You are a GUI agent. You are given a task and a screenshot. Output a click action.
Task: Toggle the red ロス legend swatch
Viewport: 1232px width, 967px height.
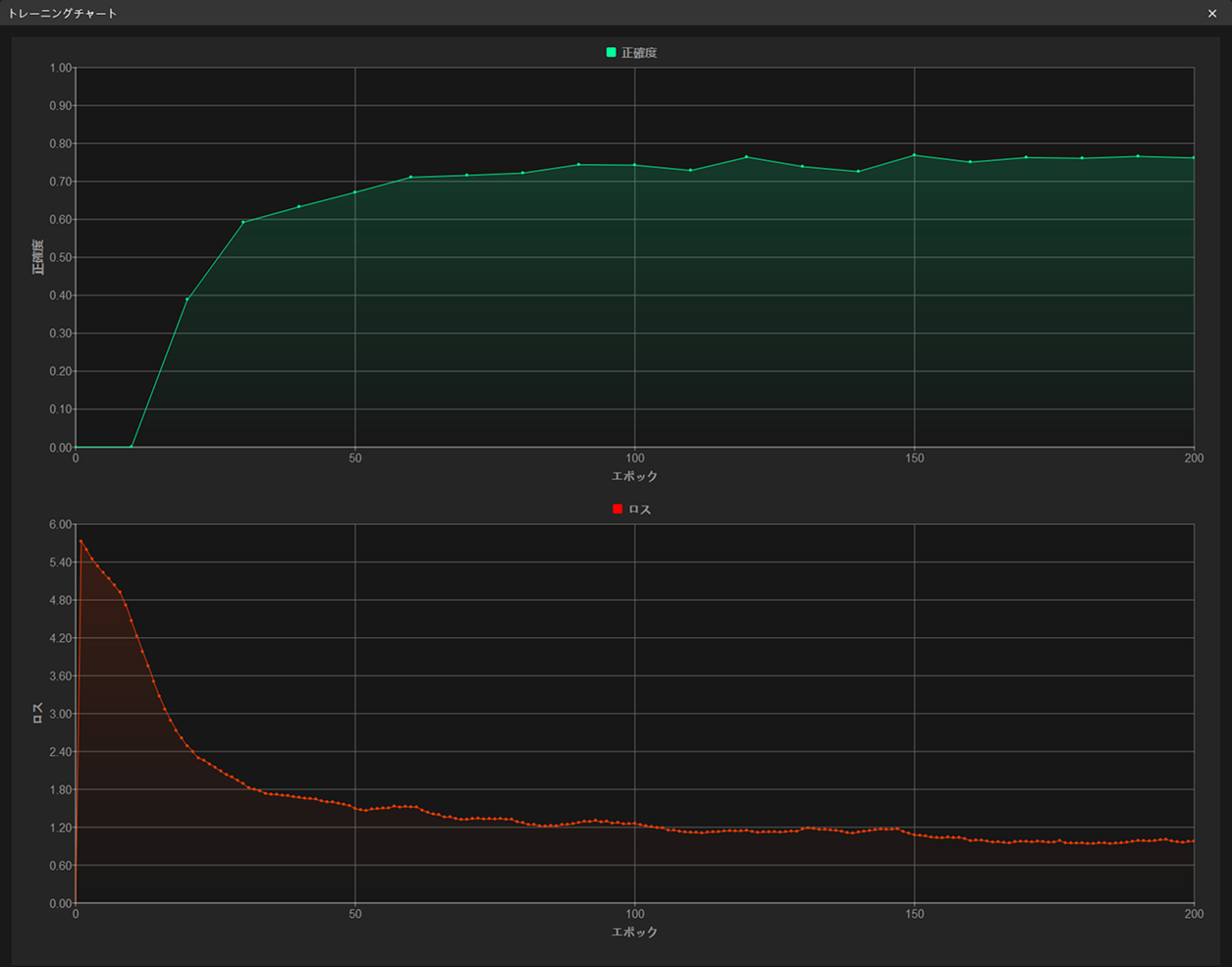pyautogui.click(x=617, y=509)
